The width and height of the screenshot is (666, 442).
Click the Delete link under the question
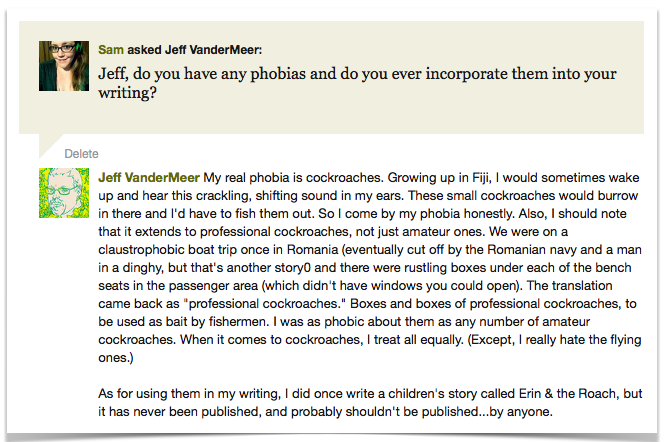[81, 154]
